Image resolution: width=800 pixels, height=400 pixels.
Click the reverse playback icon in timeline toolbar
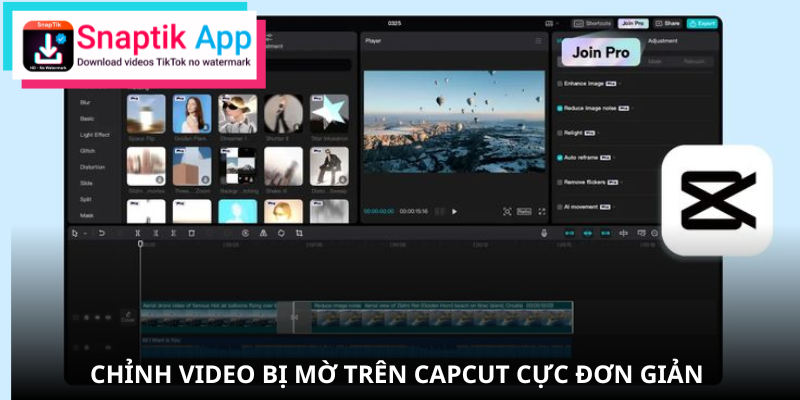click(245, 233)
